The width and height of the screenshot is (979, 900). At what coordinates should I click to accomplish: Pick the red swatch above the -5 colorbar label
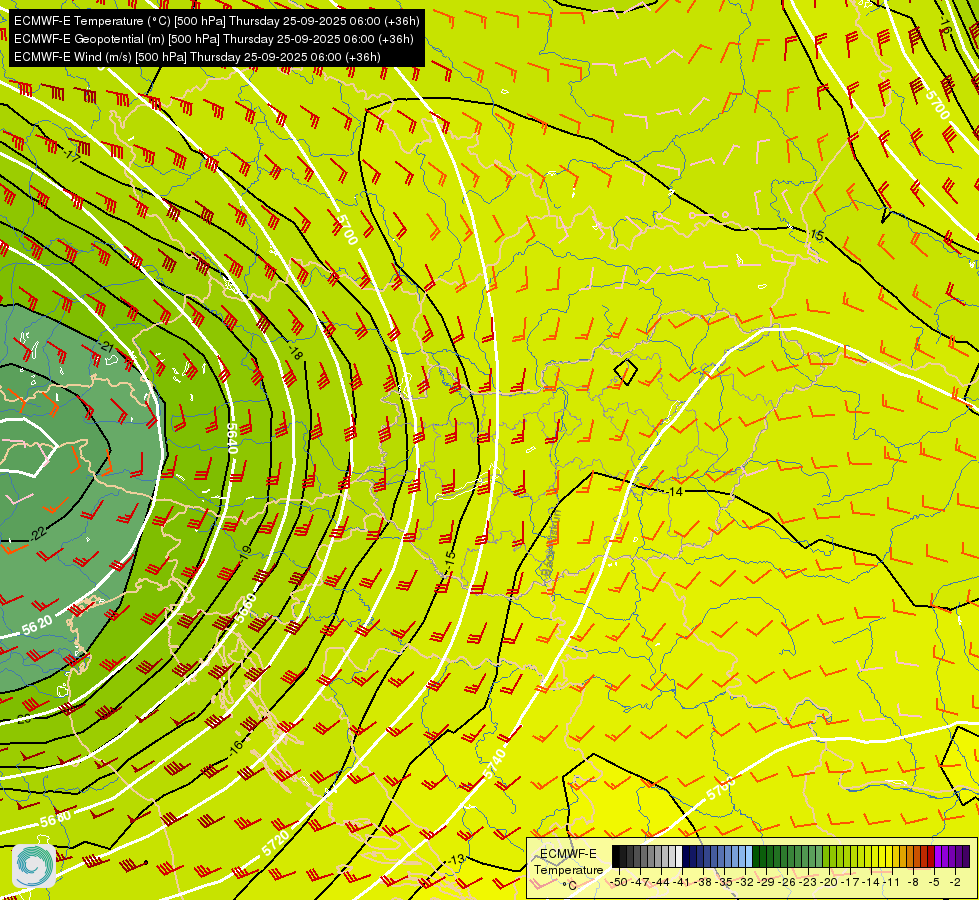point(931,856)
